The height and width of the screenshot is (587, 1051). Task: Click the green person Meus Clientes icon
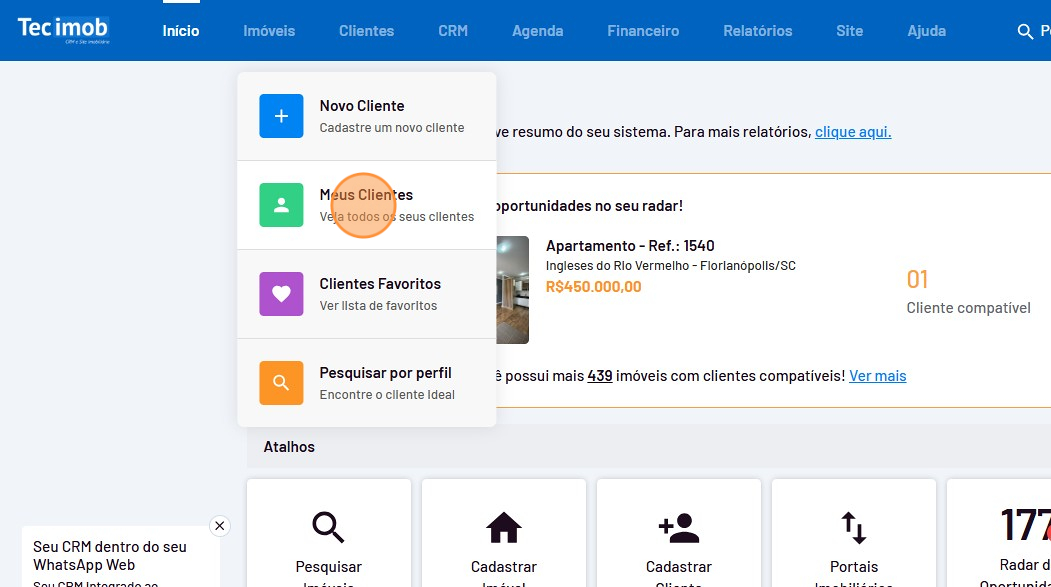pyautogui.click(x=281, y=205)
